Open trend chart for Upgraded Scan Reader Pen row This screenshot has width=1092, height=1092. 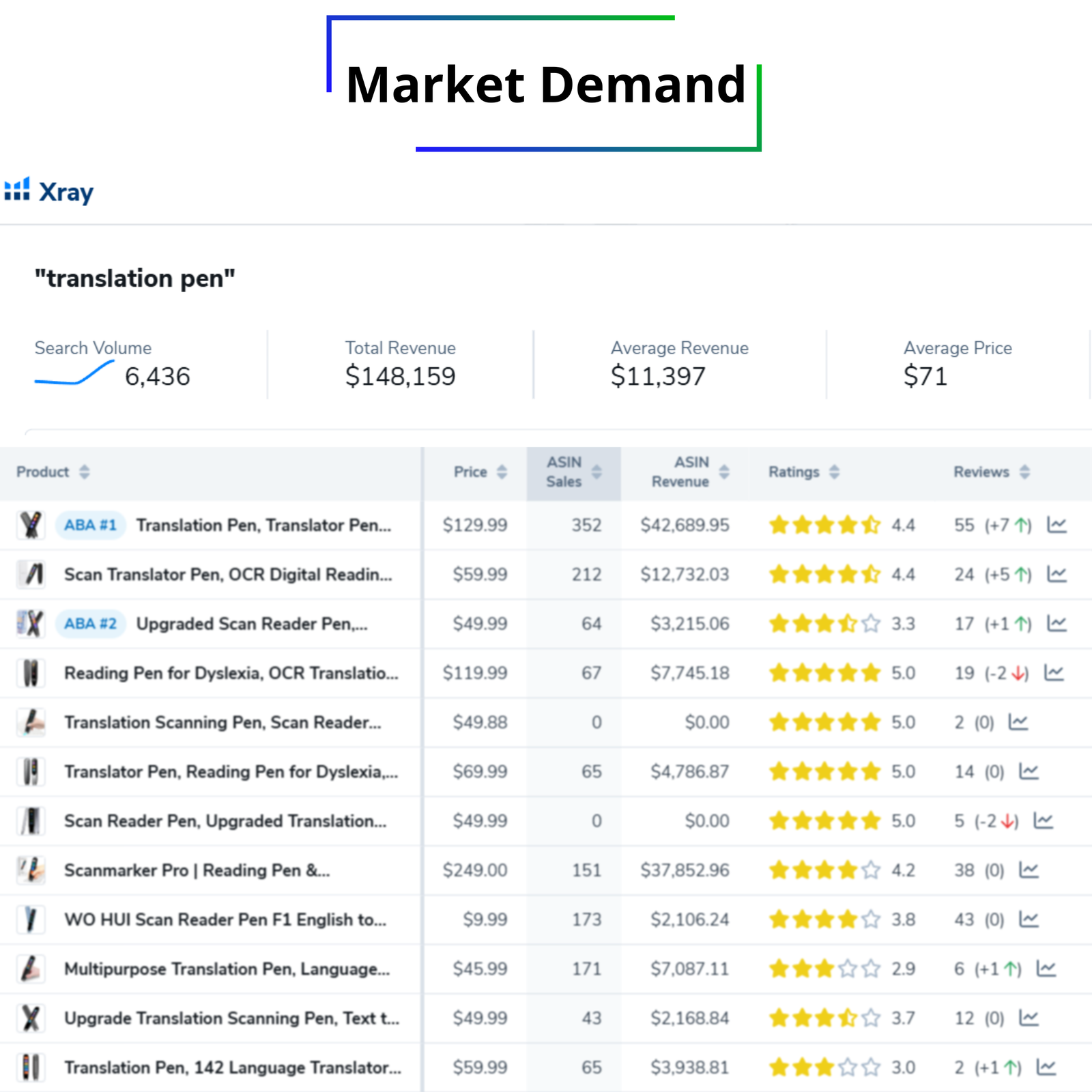[1057, 623]
